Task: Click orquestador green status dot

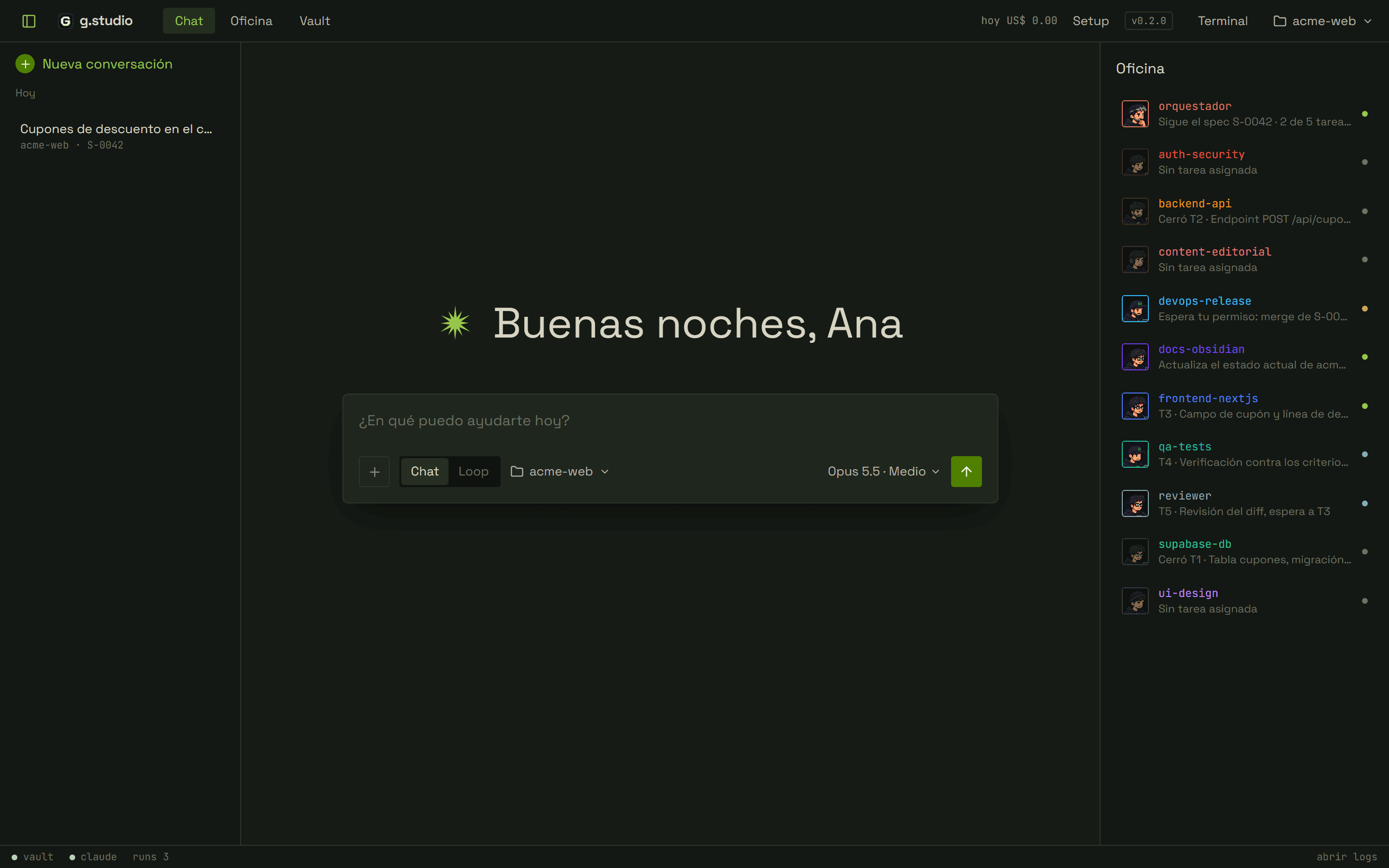Action: 1364,114
